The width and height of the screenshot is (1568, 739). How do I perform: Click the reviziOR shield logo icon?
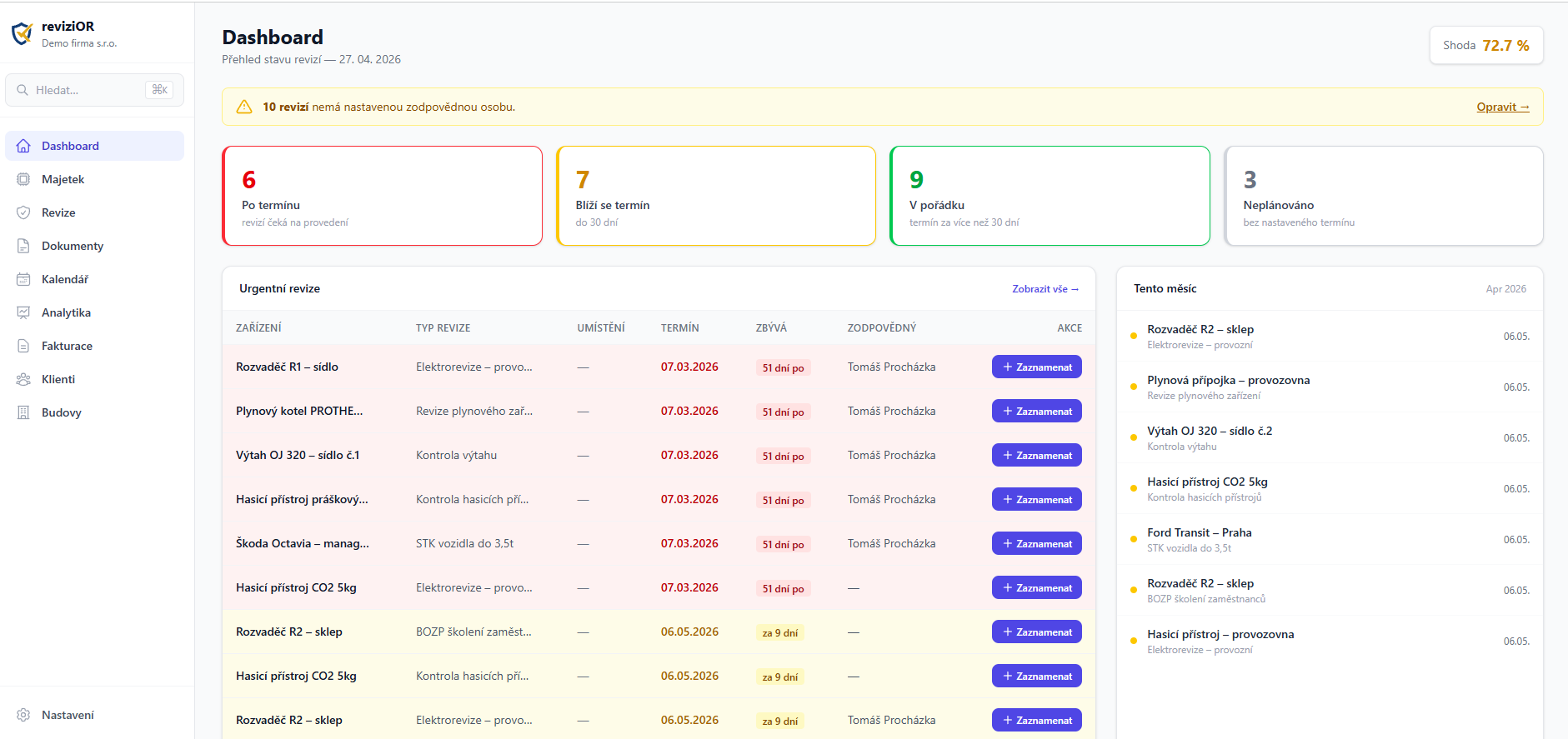23,33
